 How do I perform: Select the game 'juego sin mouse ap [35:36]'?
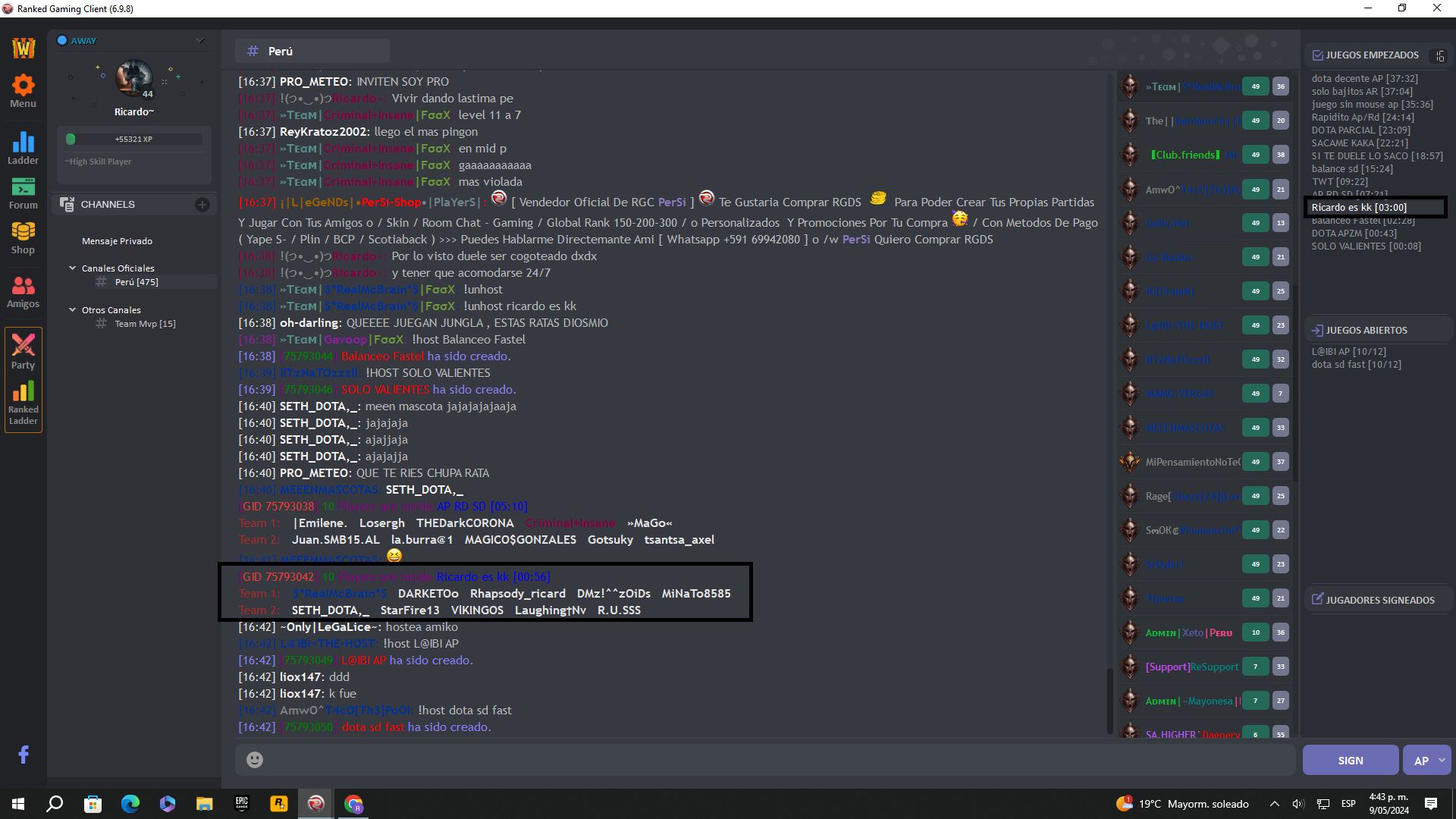[1372, 104]
